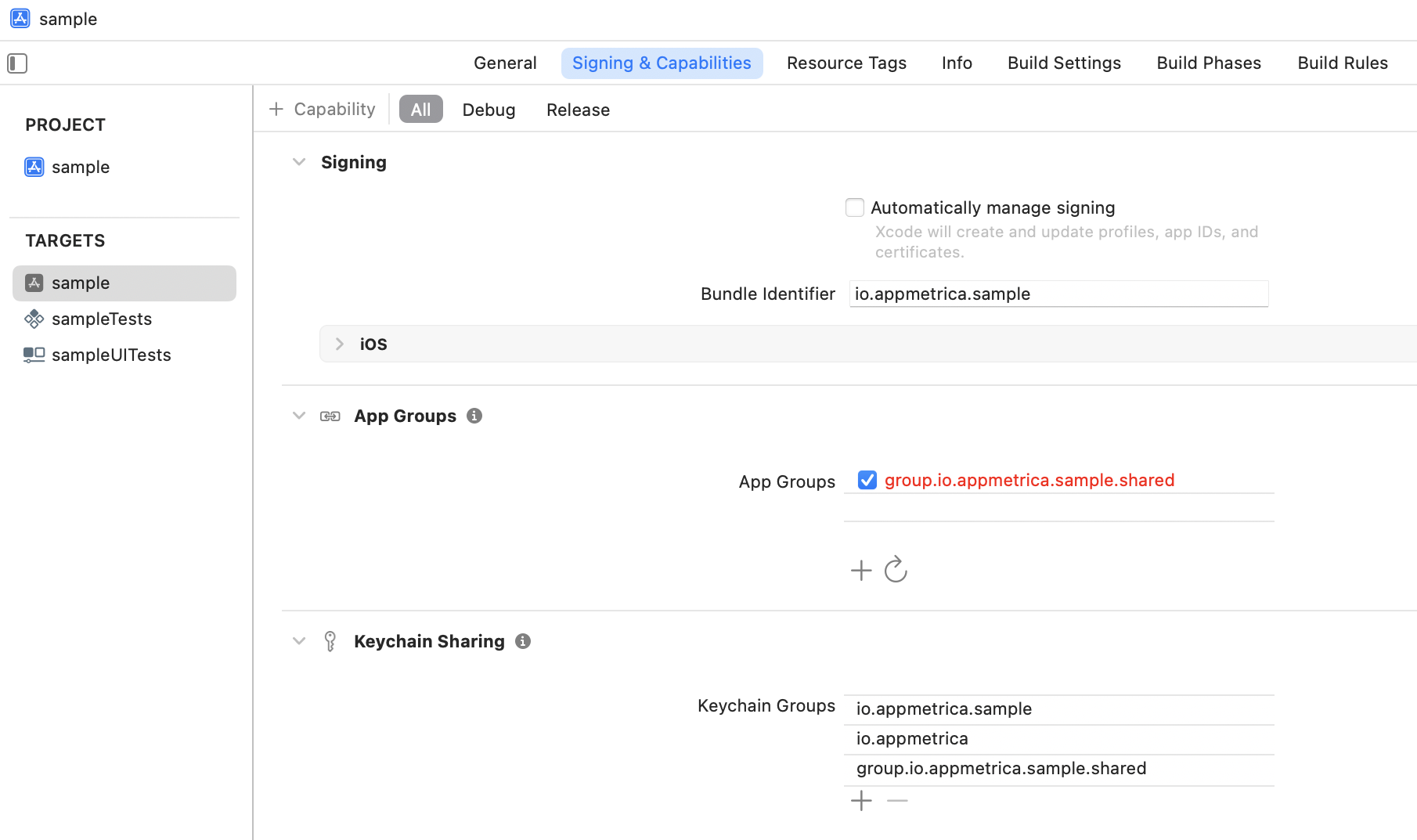Click the Bundle Identifier input field
This screenshot has width=1417, height=840.
(x=1058, y=294)
